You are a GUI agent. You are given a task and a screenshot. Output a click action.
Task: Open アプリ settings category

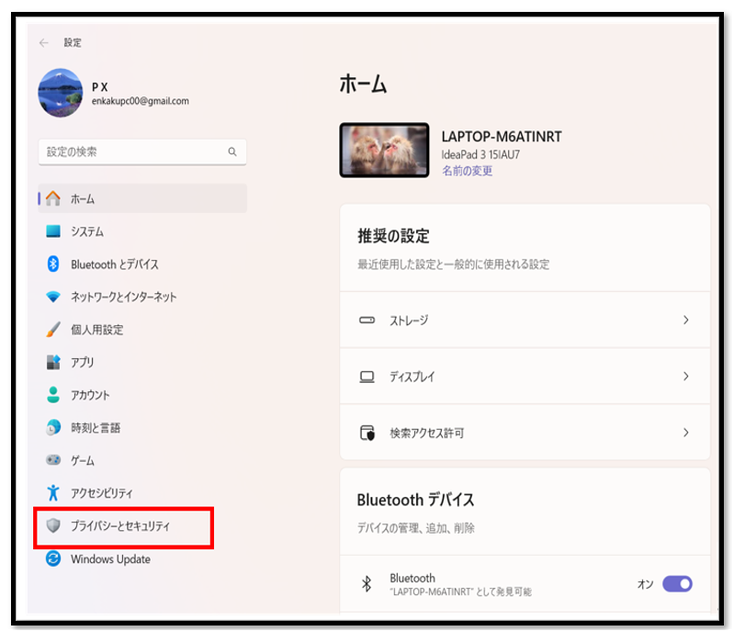tap(82, 362)
